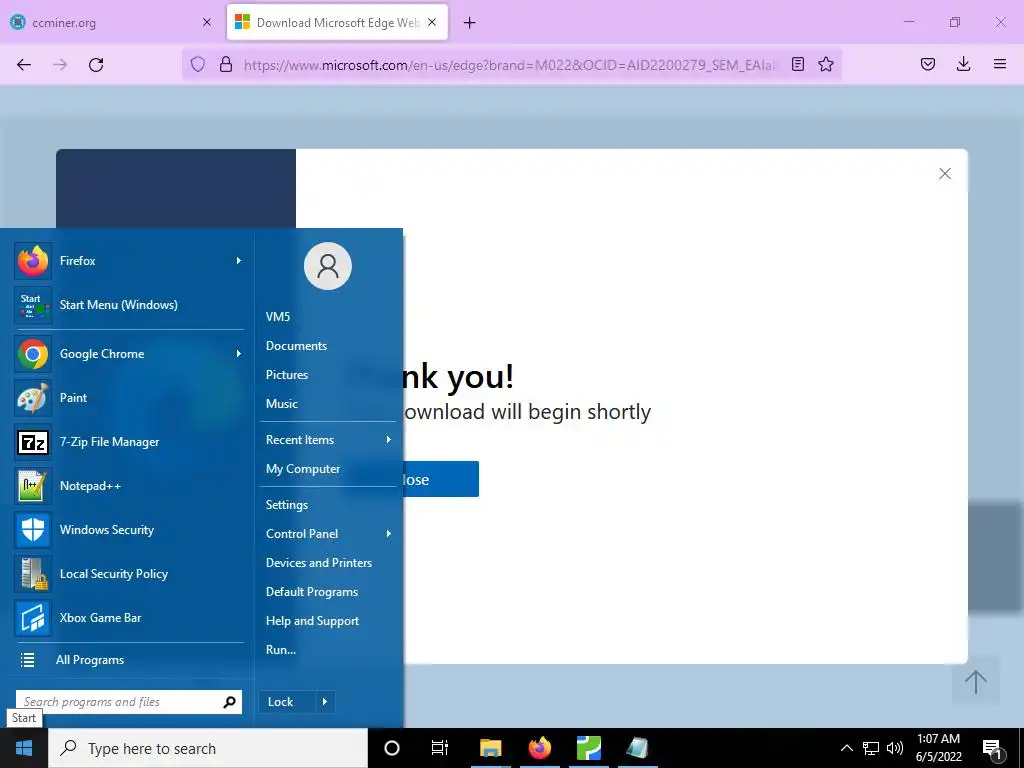Open Task View on taskbar
1024x768 pixels.
[440, 748]
